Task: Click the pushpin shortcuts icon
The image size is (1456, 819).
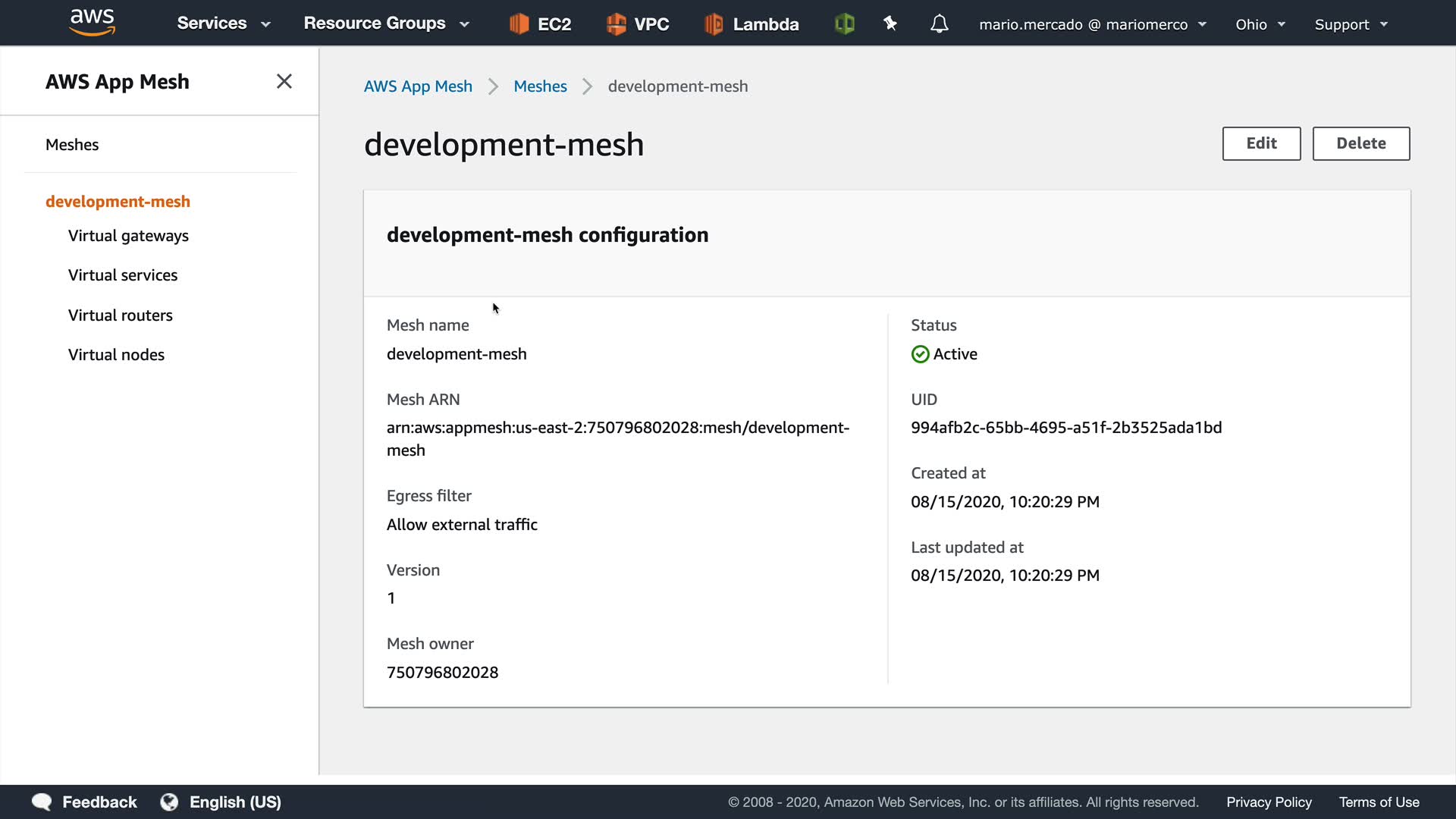Action: pos(890,24)
